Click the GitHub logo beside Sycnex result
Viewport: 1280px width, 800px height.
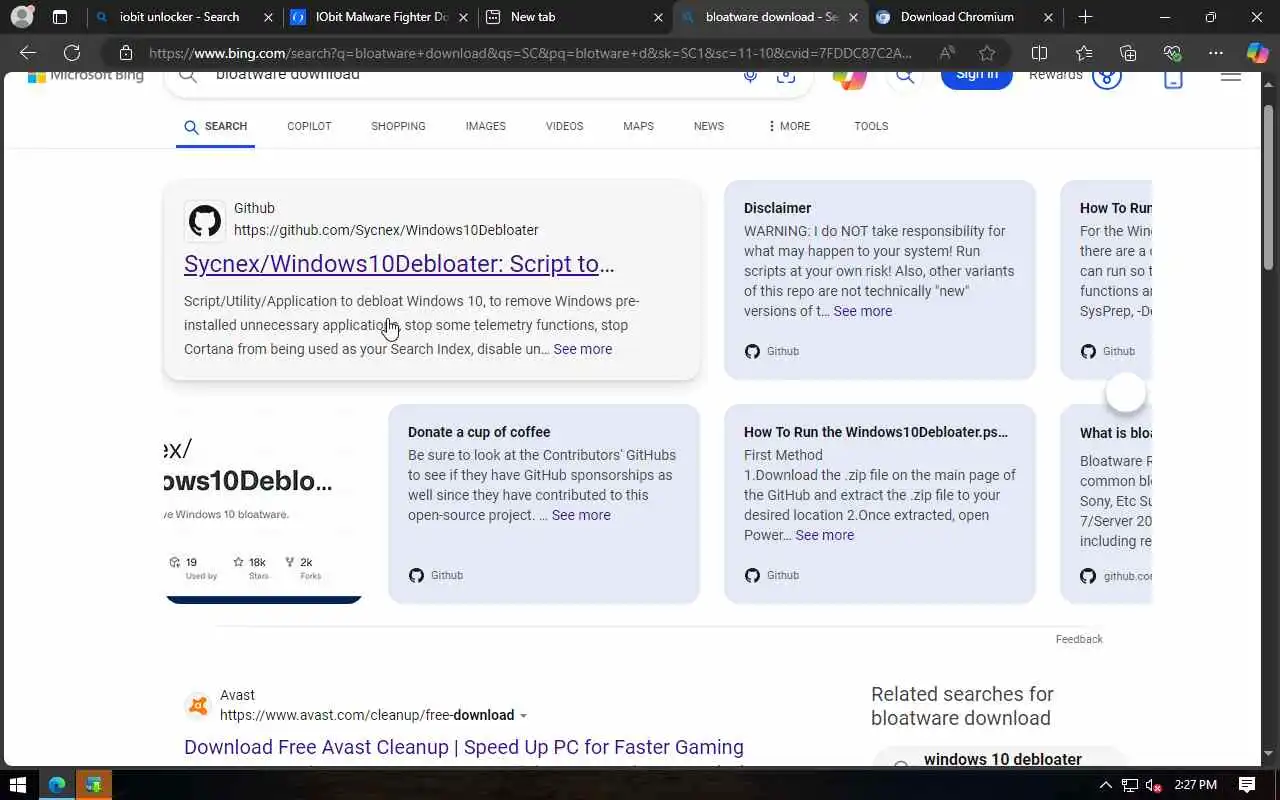205,221
